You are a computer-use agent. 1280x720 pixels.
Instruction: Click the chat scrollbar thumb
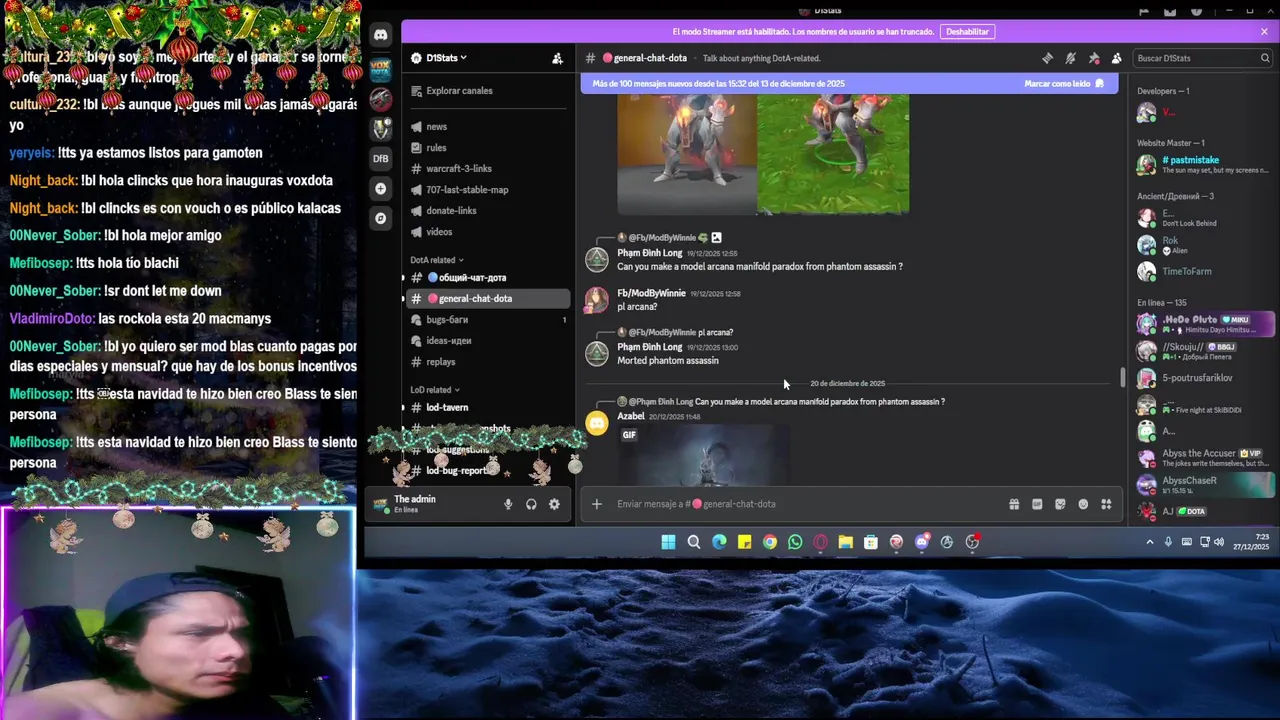(x=1122, y=378)
